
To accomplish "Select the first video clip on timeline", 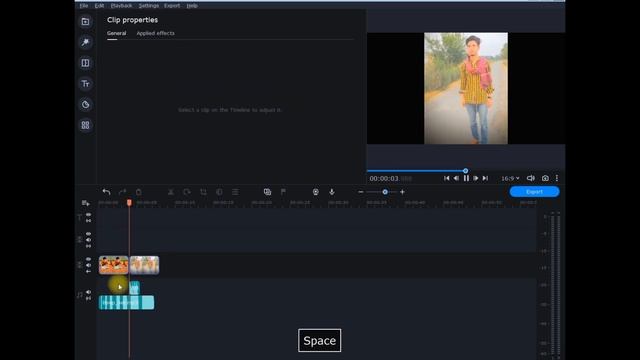I will pyautogui.click(x=113, y=265).
